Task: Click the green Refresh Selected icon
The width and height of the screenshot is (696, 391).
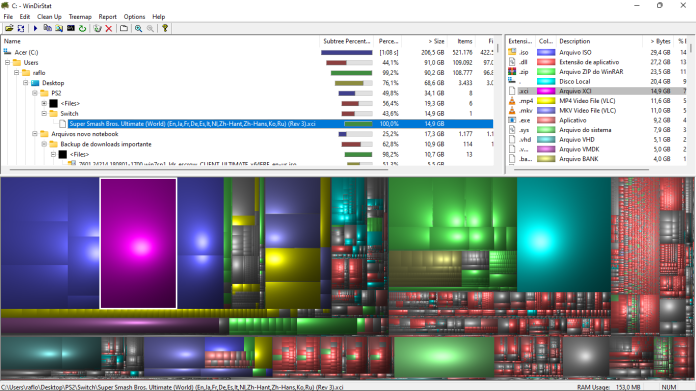Action: [83, 28]
